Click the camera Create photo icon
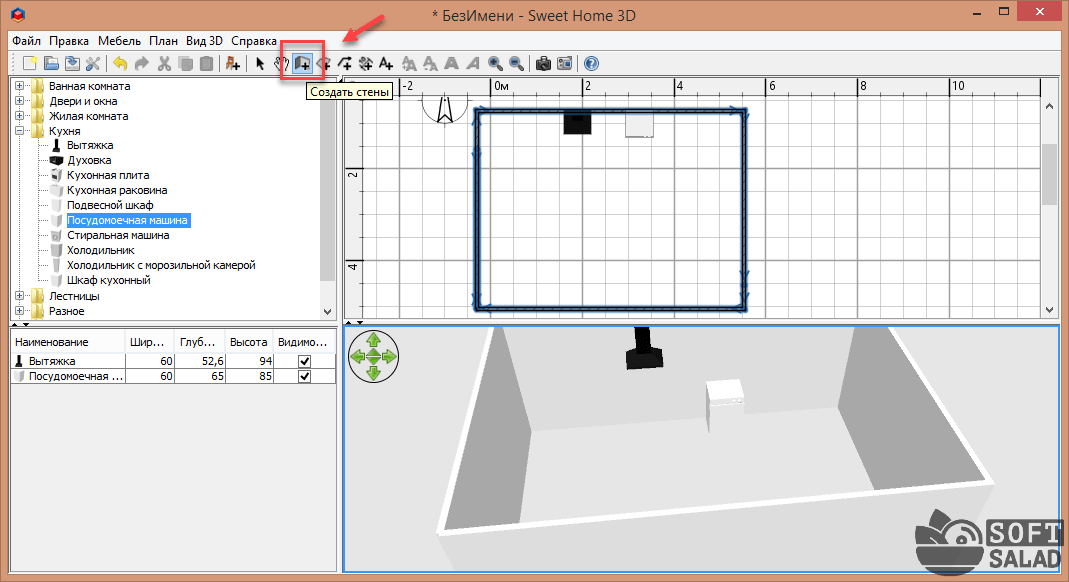Viewport: 1069px width, 582px height. coord(543,63)
